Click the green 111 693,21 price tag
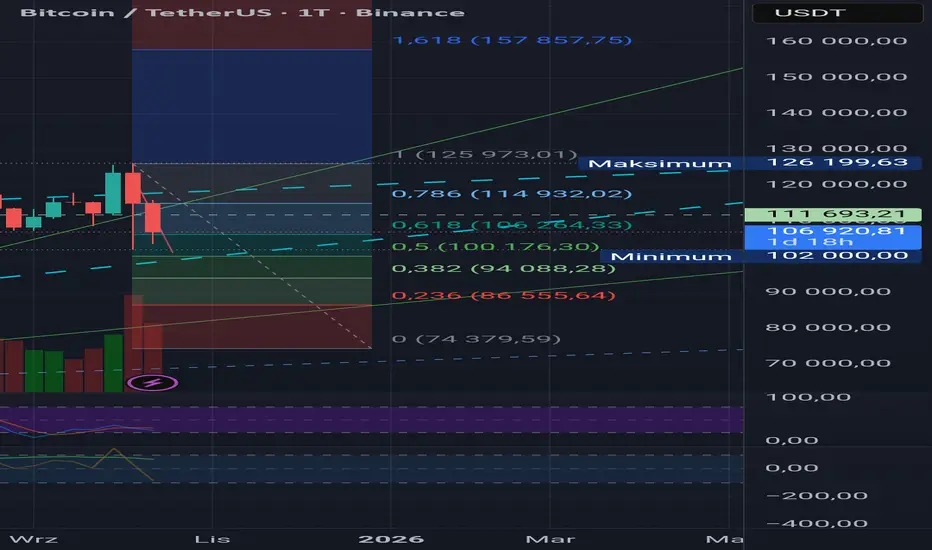Screen dimensions: 932x550 coord(833,214)
